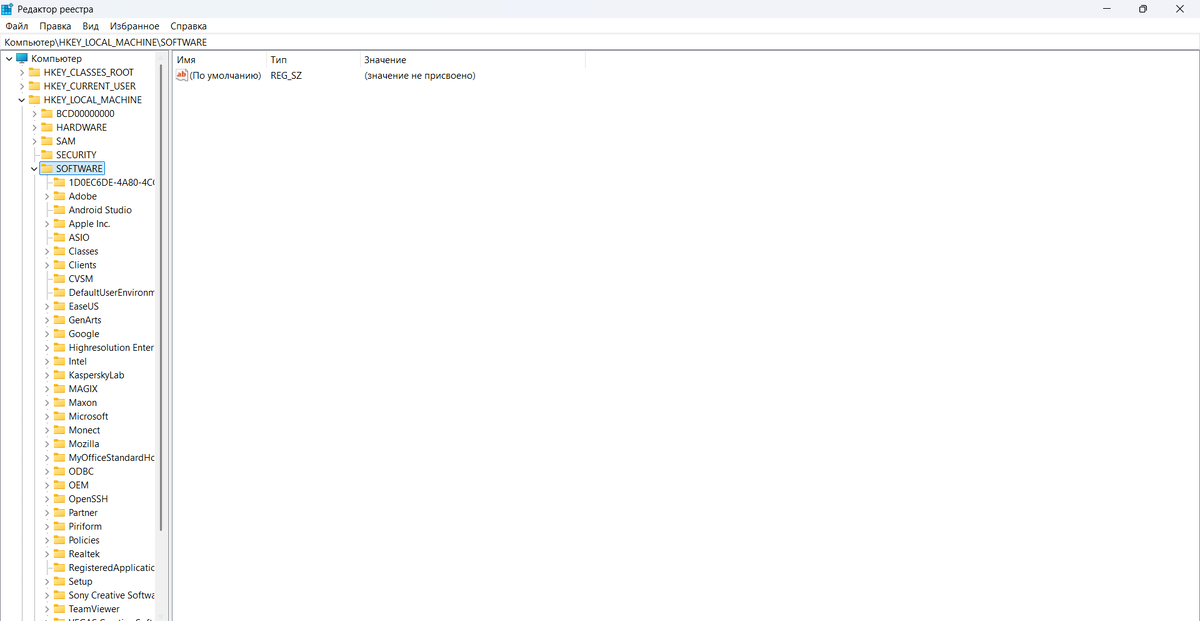The image size is (1200, 621).
Task: Click the Mozilla folder icon
Action: pyautogui.click(x=59, y=444)
